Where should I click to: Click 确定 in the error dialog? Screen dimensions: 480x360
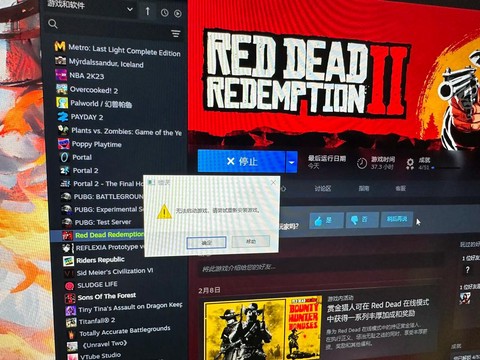click(x=206, y=243)
